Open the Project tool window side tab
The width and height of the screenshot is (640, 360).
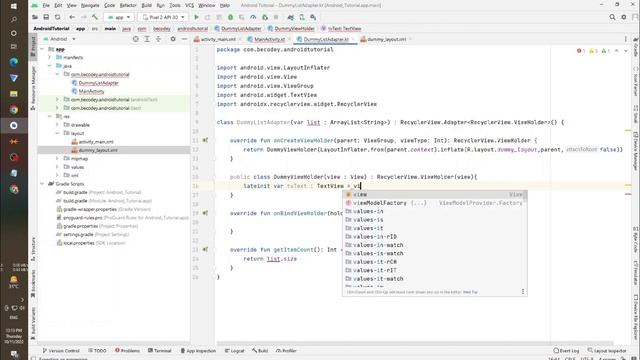[33, 46]
